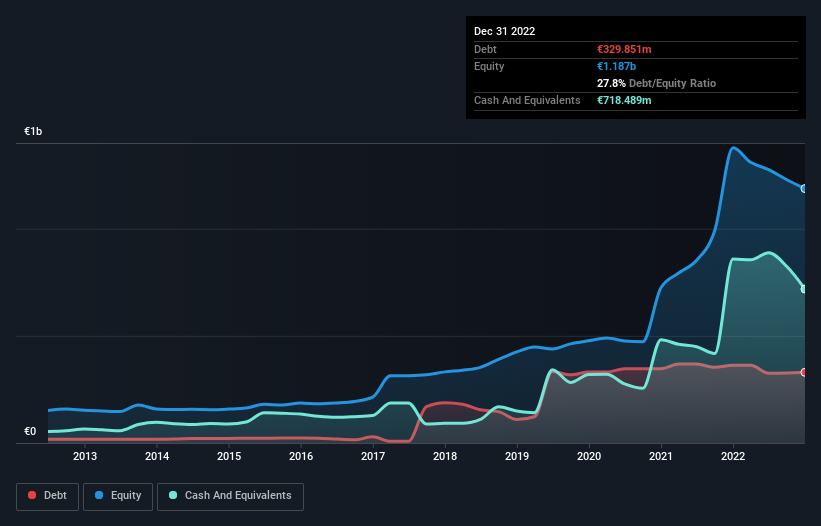Click the Debt label in tooltip
The width and height of the screenshot is (821, 526).
click(485, 49)
